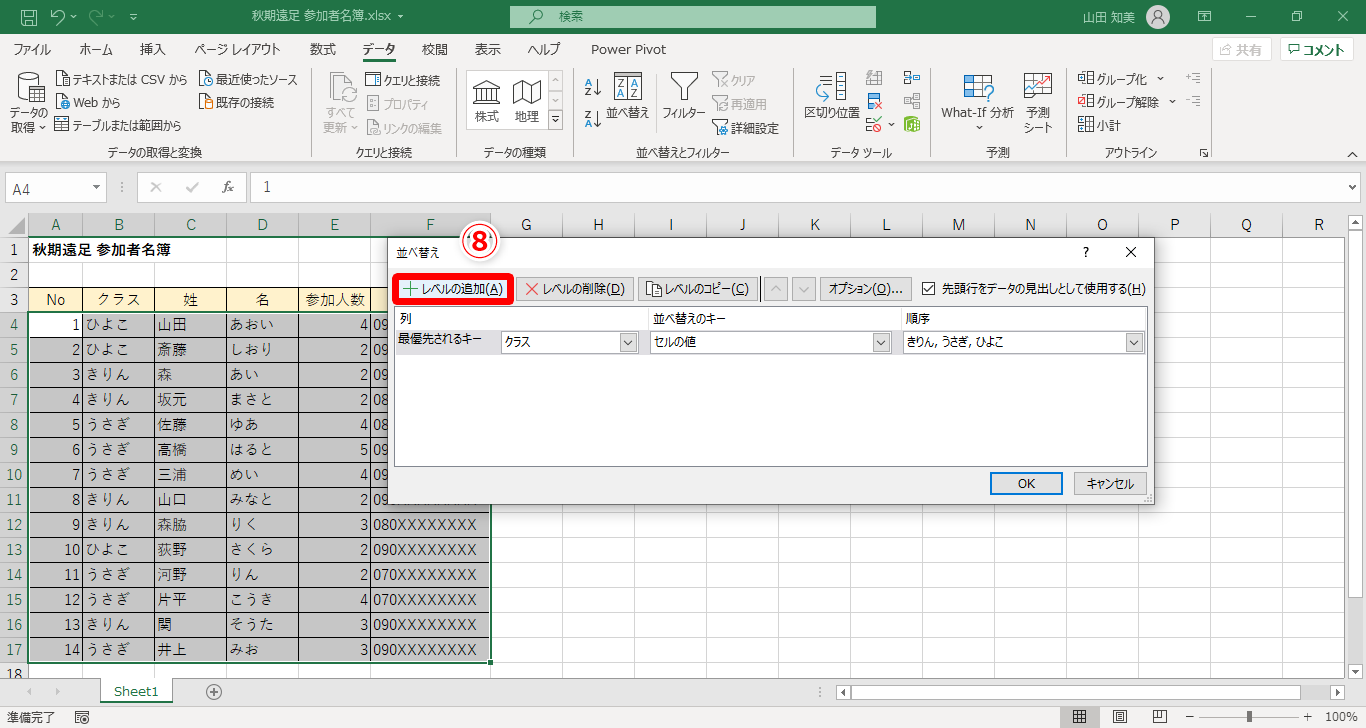Screen dimensions: 1366x728
Task: Choose the Web から data source
Action: pos(88,102)
